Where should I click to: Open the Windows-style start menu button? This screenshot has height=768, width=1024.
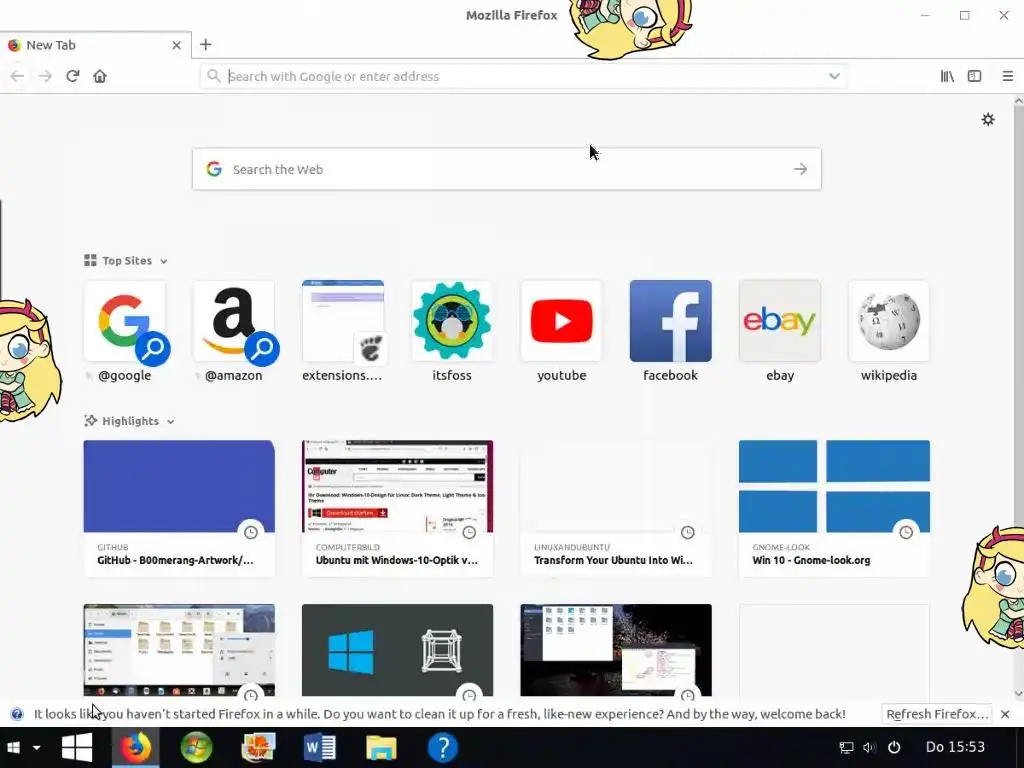tap(77, 747)
